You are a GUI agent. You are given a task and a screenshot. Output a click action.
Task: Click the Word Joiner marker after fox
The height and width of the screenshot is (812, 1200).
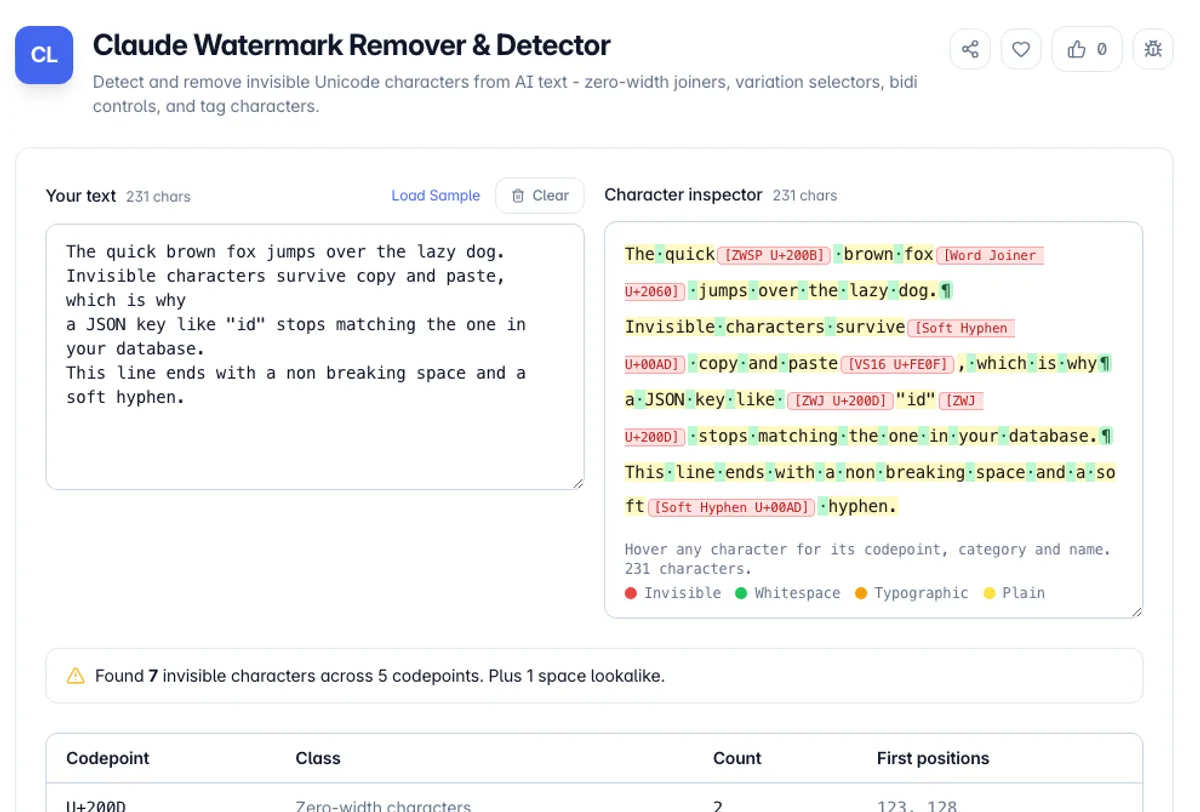click(x=990, y=255)
